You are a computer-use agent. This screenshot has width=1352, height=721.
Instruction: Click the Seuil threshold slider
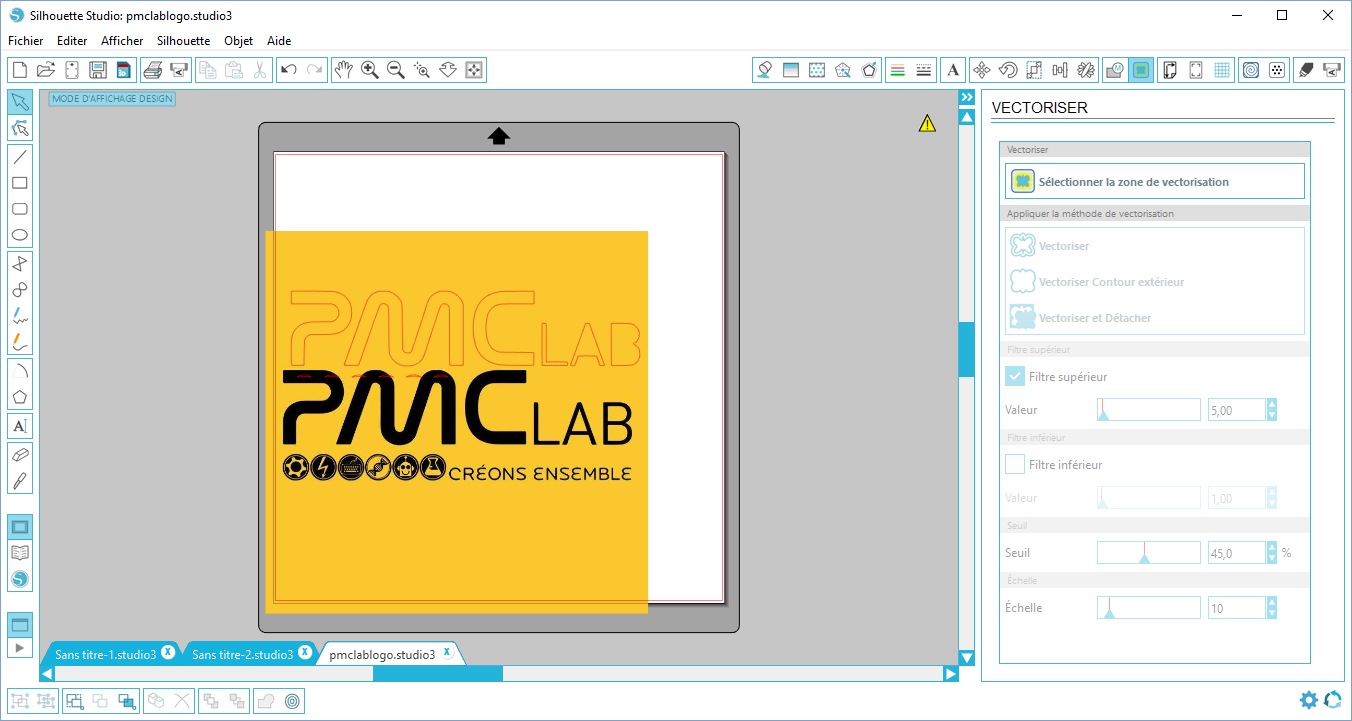[1148, 553]
